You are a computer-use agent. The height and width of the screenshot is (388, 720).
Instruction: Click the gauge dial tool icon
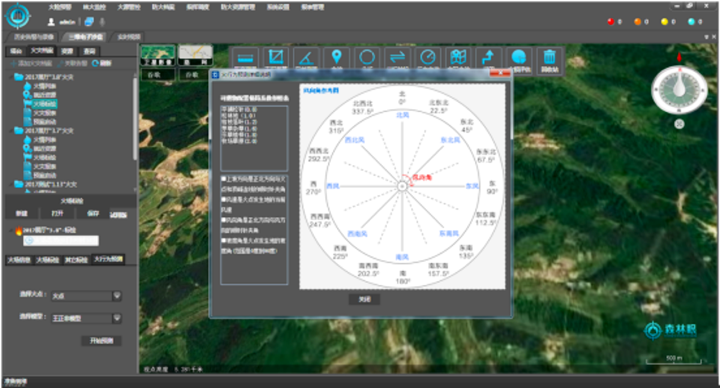(x=428, y=58)
